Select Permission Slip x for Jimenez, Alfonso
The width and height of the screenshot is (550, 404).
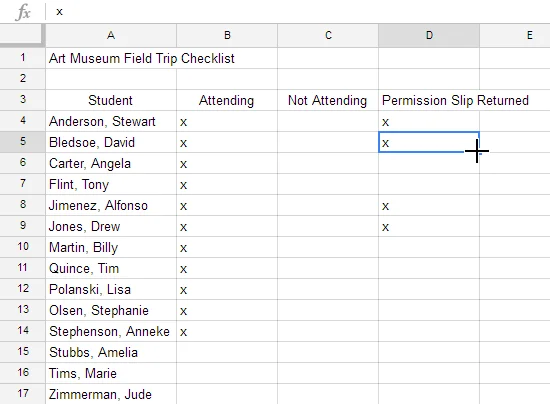(429, 206)
